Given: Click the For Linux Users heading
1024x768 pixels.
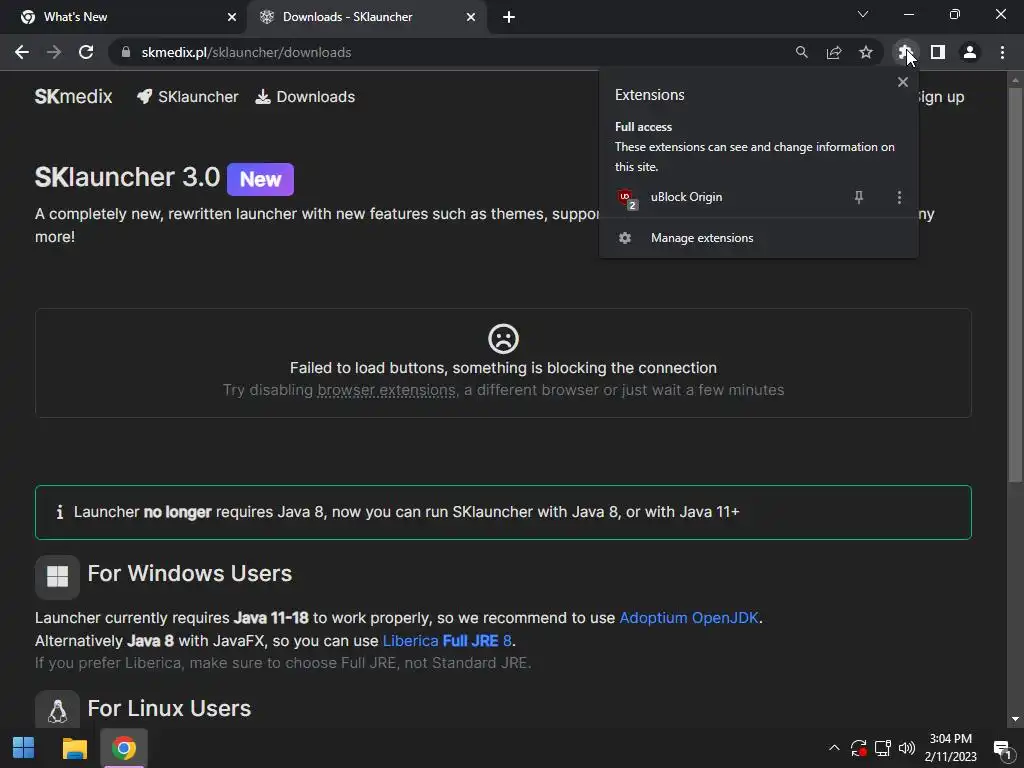Looking at the screenshot, I should [x=169, y=709].
